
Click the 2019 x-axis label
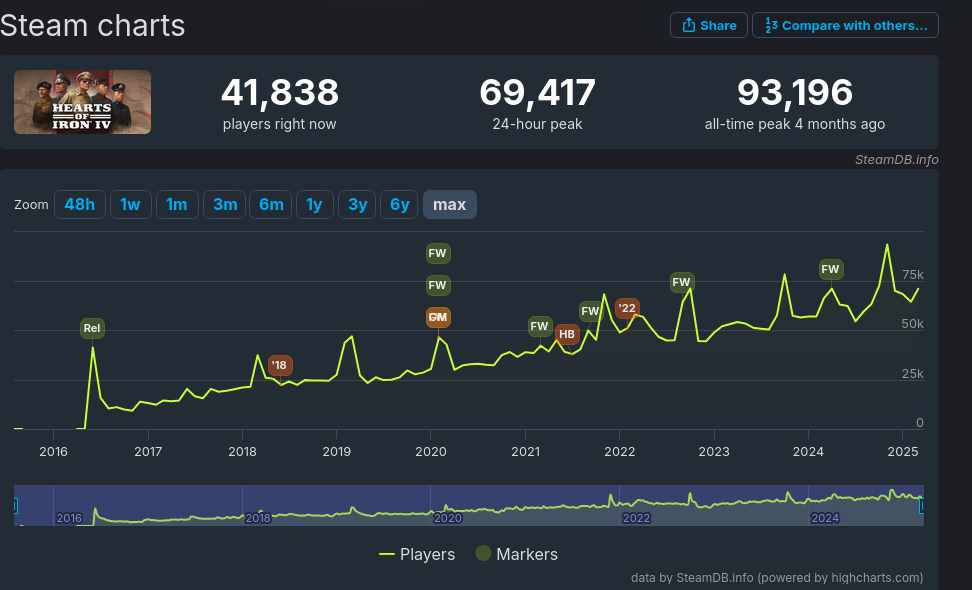tap(337, 452)
